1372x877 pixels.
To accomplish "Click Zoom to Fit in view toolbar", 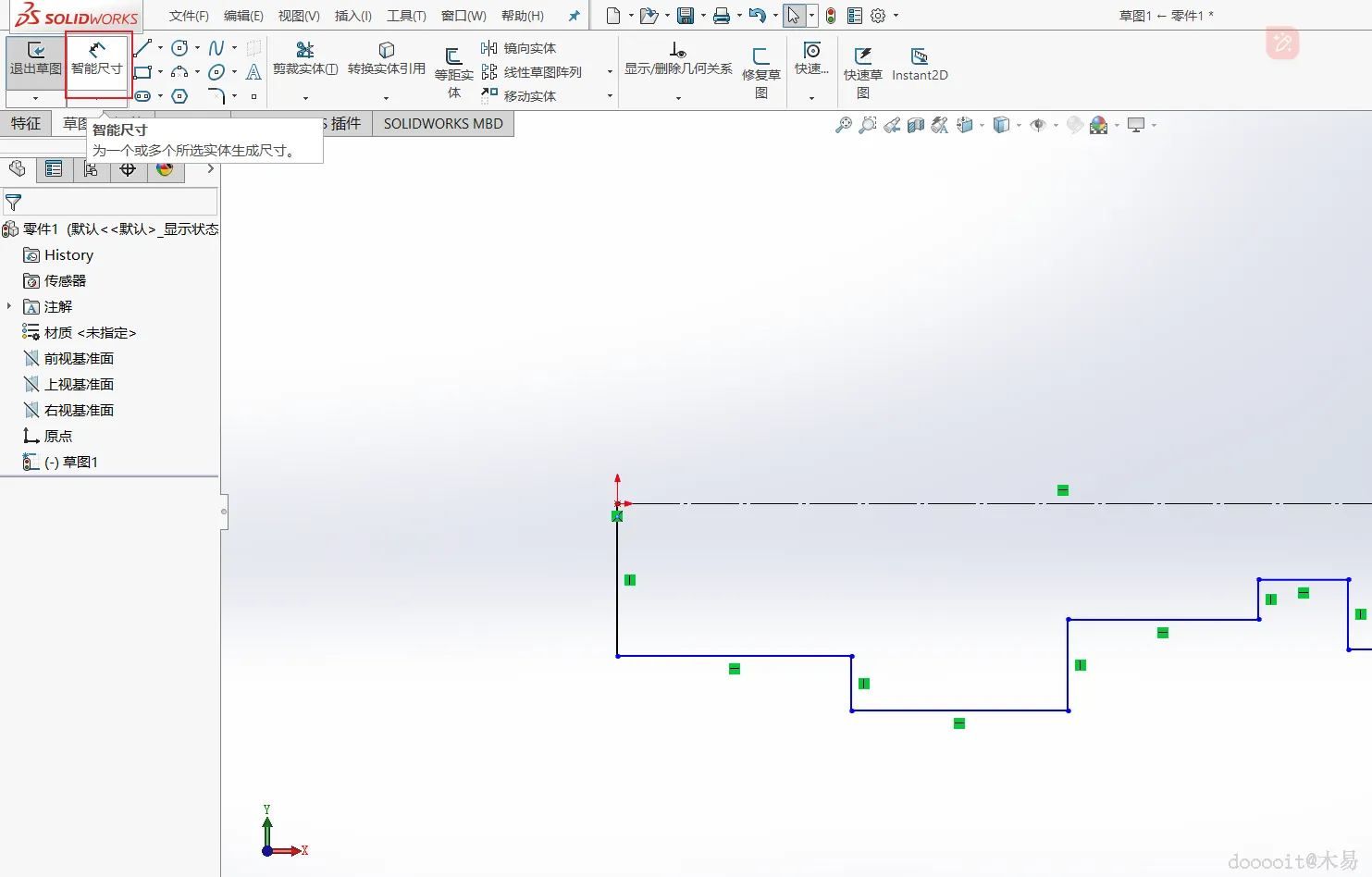I will pyautogui.click(x=844, y=125).
